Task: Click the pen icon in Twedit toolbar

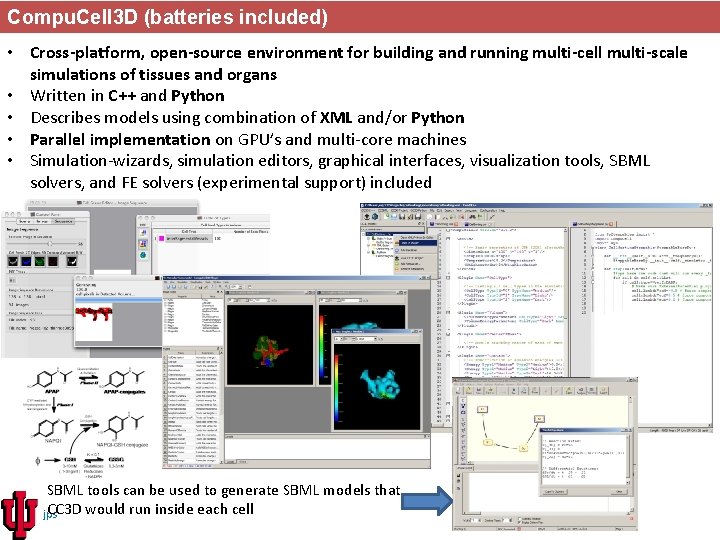Action: click(492, 217)
